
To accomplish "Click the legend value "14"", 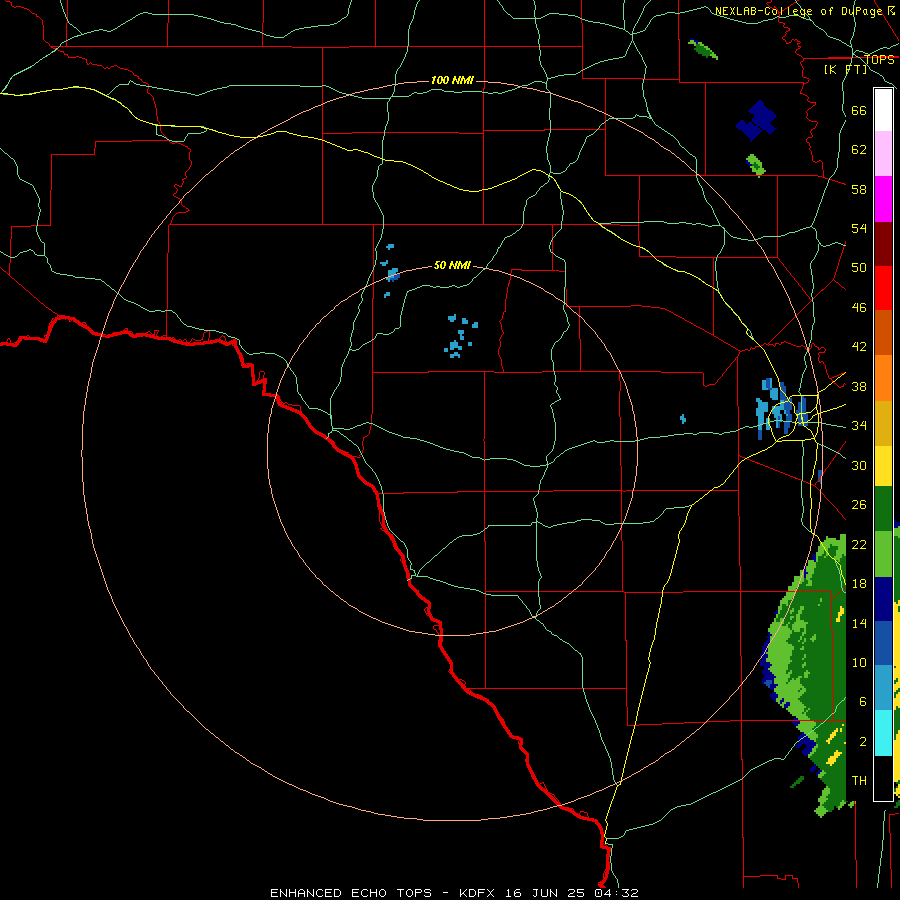I will pos(859,623).
